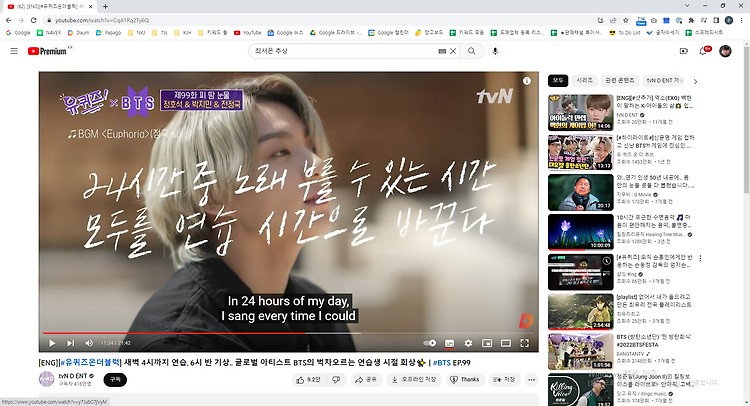Open Chrome three-dots menu
This screenshot has width=750, height=406.
click(742, 21)
